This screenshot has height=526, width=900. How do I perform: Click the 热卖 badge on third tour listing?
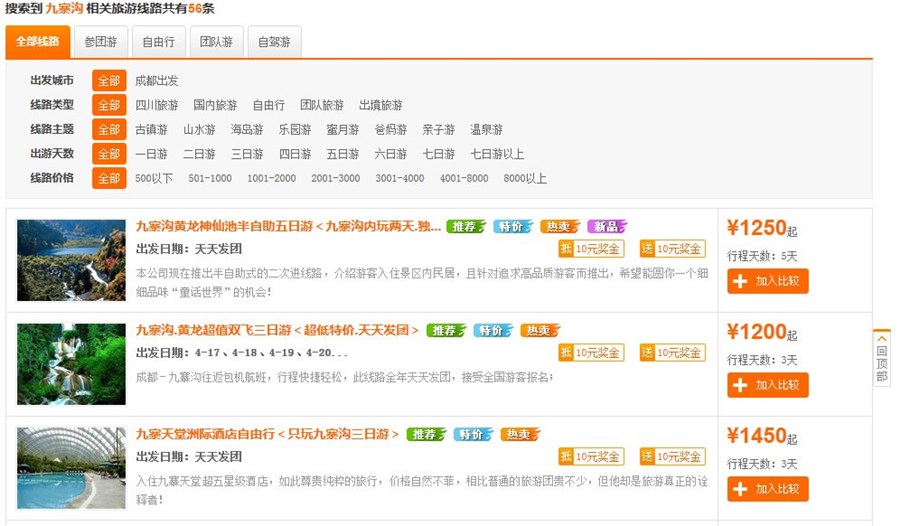pos(520,434)
